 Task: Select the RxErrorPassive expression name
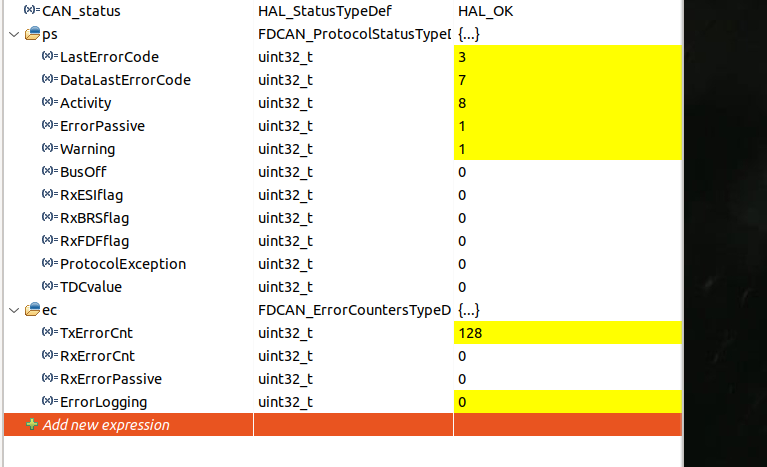point(111,379)
